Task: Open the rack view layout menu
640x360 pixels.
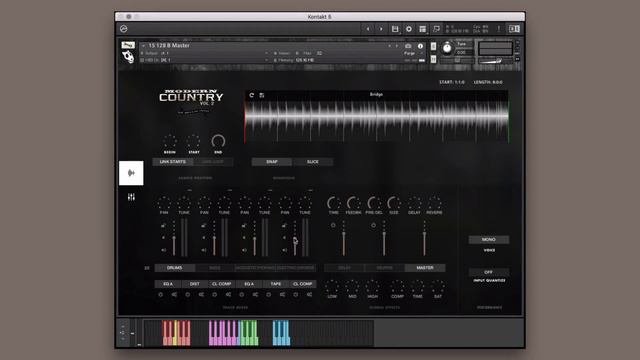Action: tap(422, 29)
